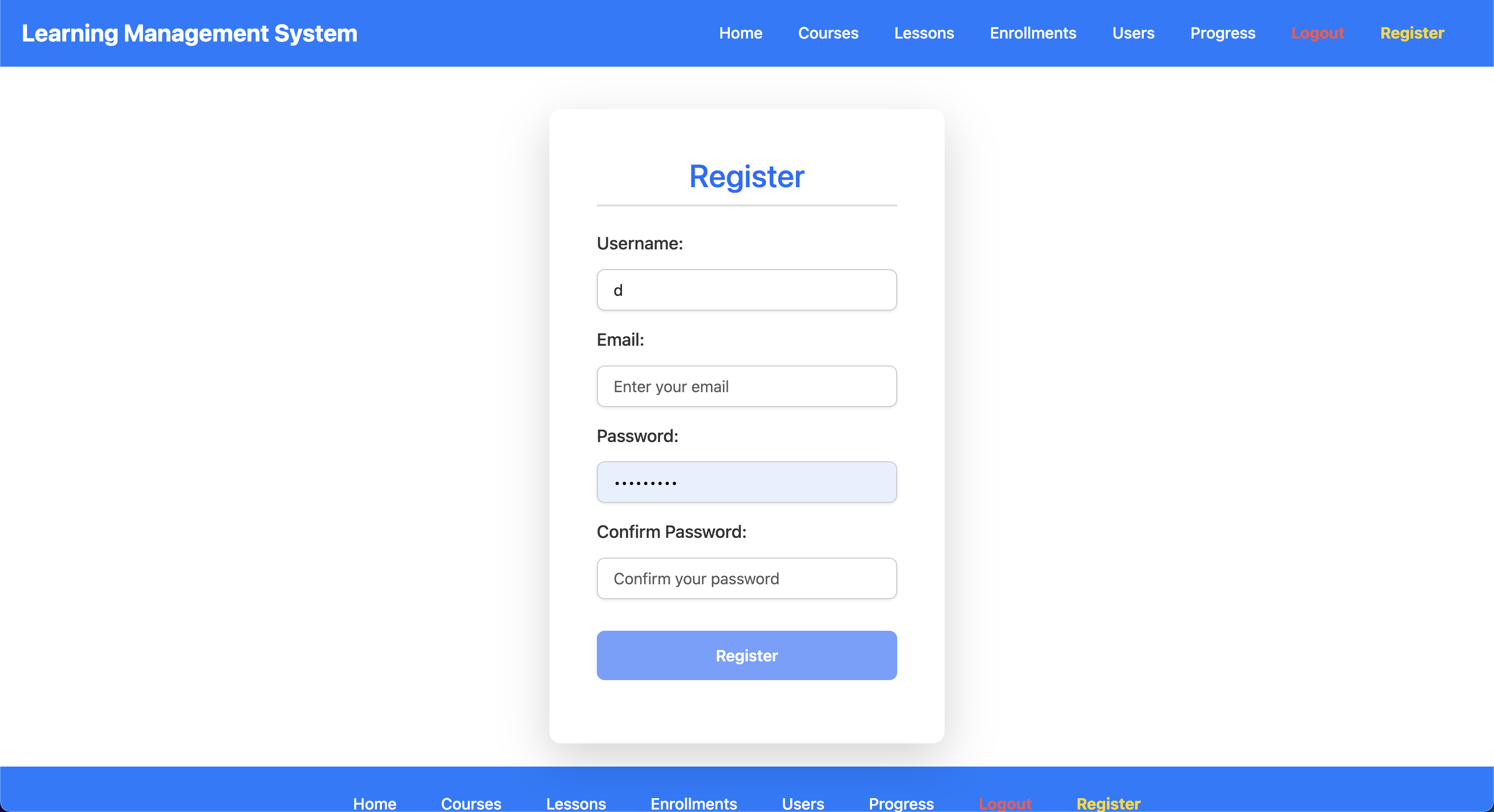Click the Register navigation link
The image size is (1494, 812).
[1412, 33]
